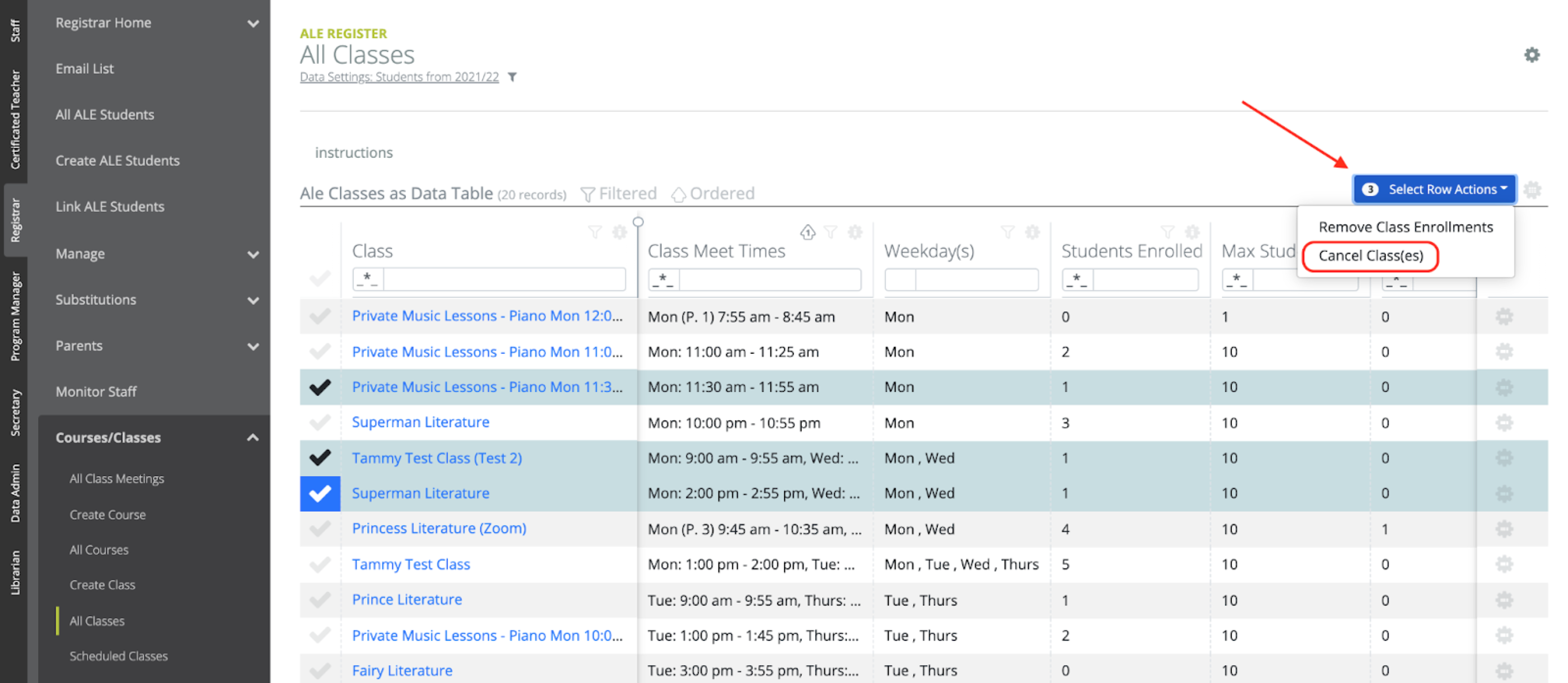Switch to Data Admin role tab
This screenshot has height=683, width=1568.
(15, 493)
